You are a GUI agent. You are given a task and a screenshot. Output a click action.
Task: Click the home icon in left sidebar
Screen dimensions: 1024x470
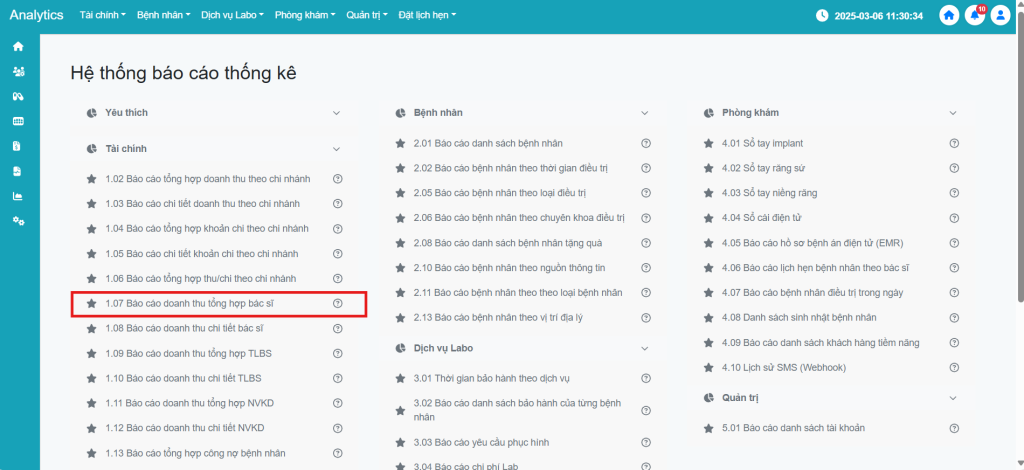17,46
